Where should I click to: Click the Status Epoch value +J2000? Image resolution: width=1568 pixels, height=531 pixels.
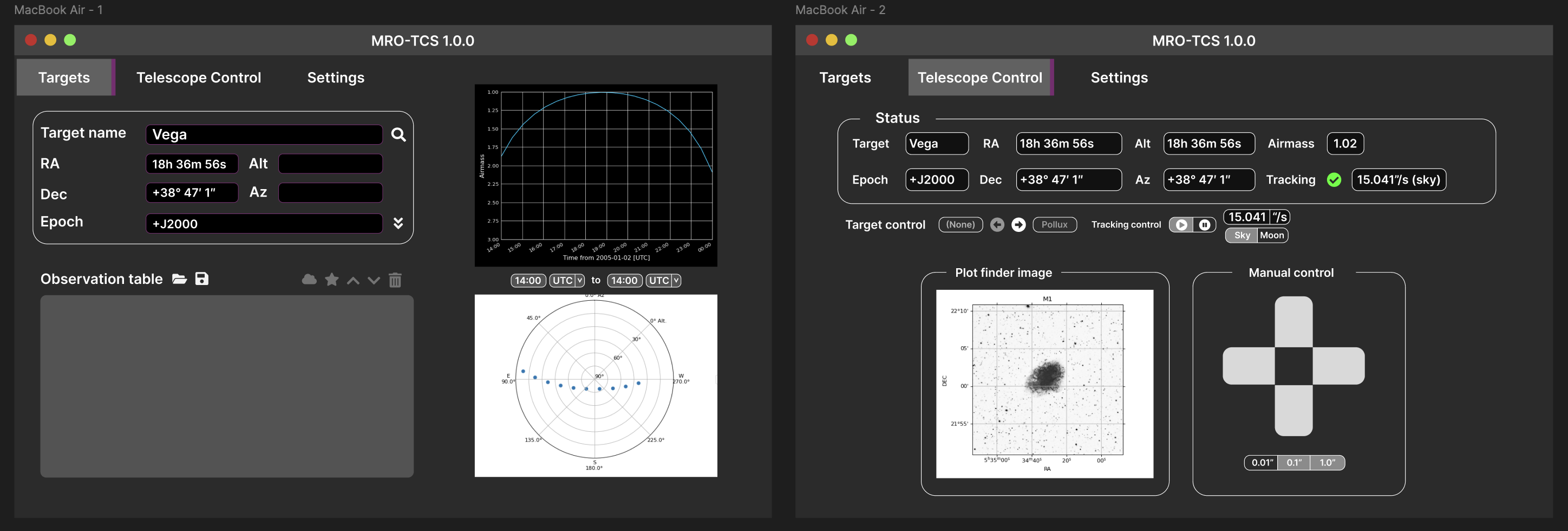(x=937, y=180)
